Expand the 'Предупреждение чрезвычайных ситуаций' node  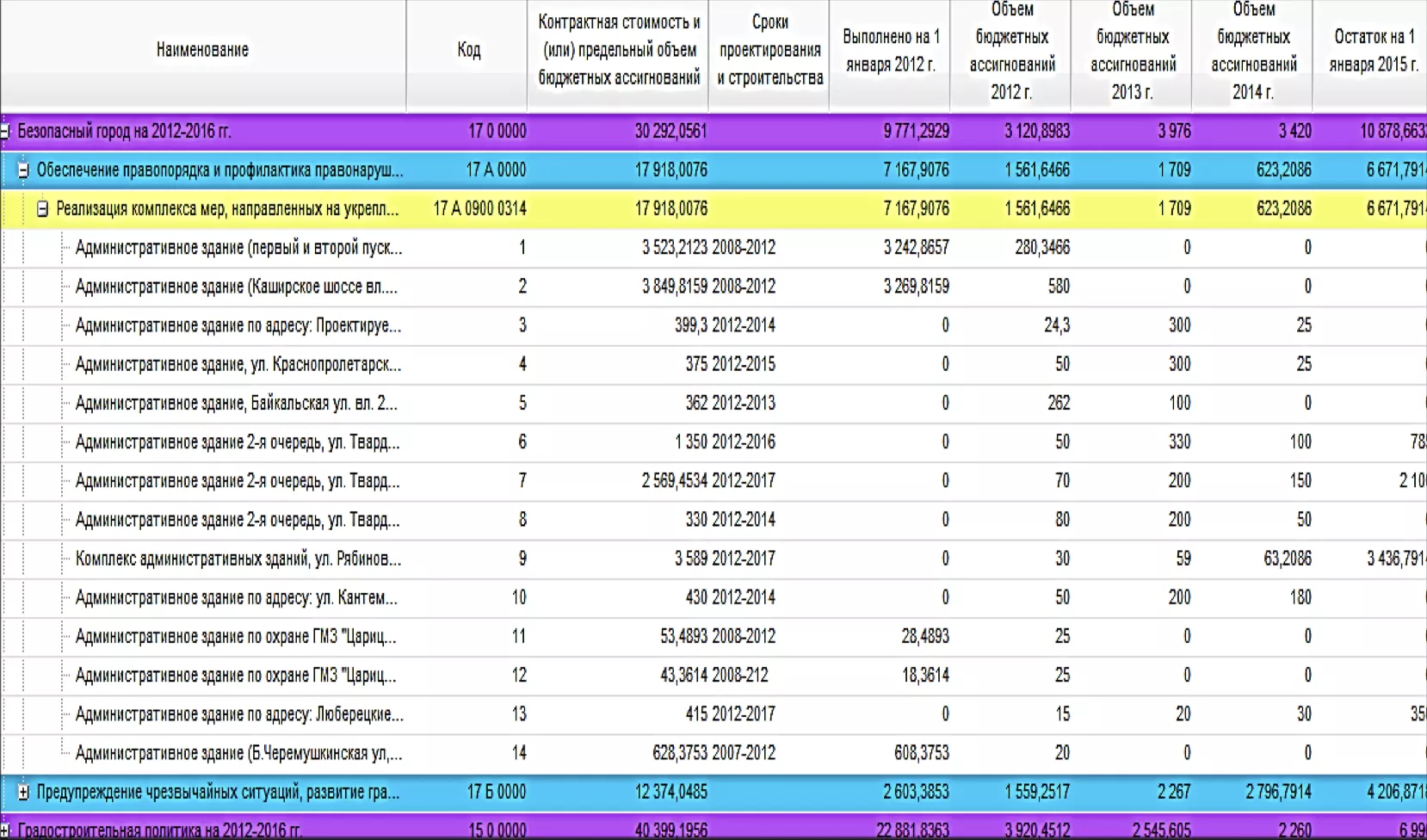23,792
